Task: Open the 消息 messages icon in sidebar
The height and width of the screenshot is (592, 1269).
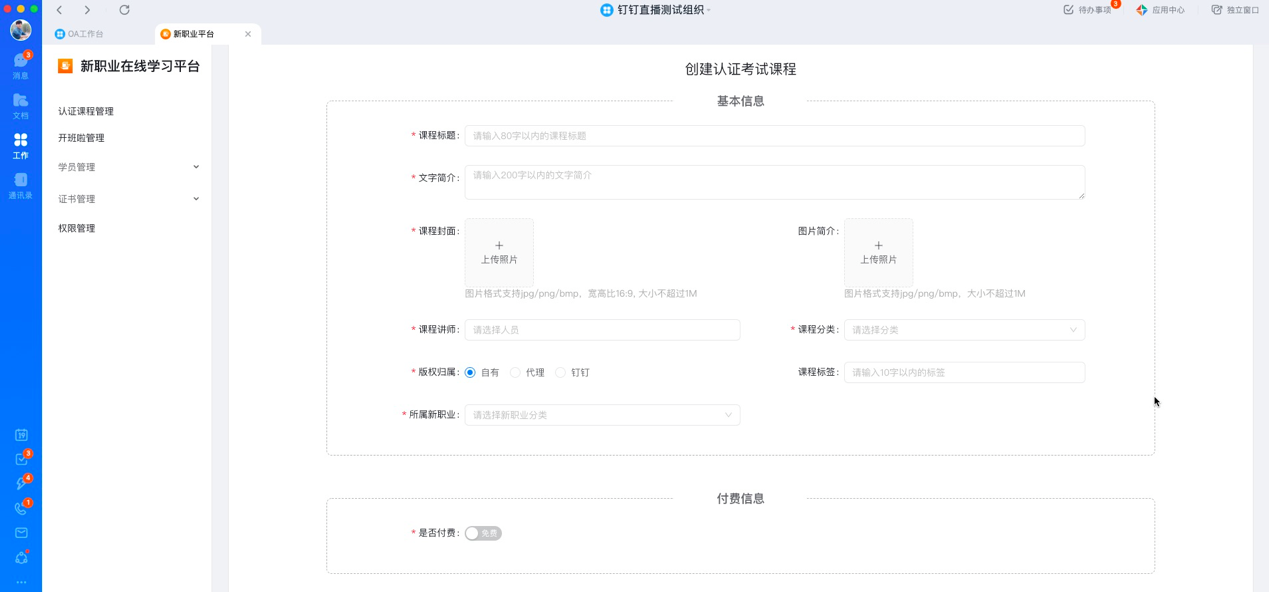Action: coord(20,65)
